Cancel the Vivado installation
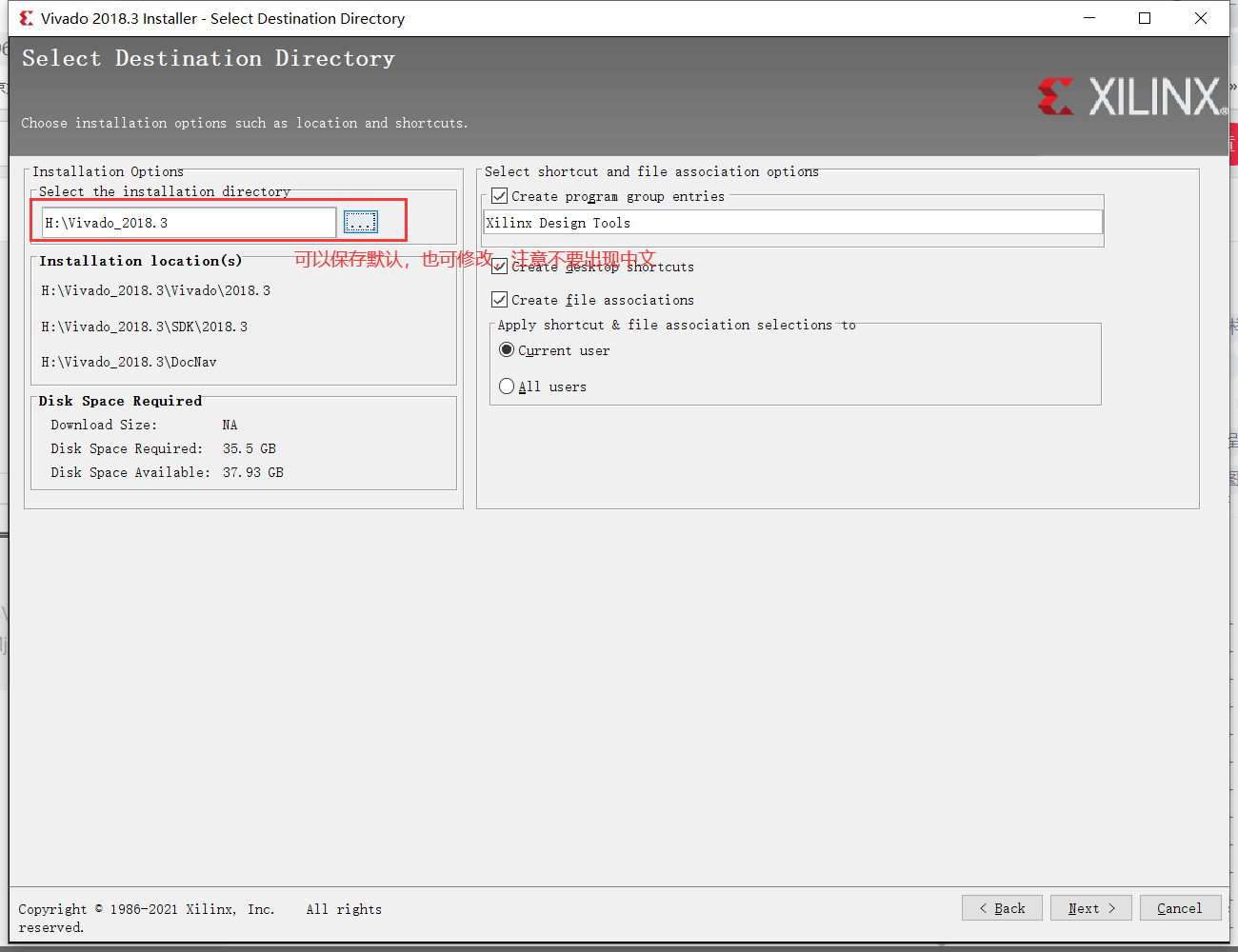The image size is (1238, 952). 1180,908
